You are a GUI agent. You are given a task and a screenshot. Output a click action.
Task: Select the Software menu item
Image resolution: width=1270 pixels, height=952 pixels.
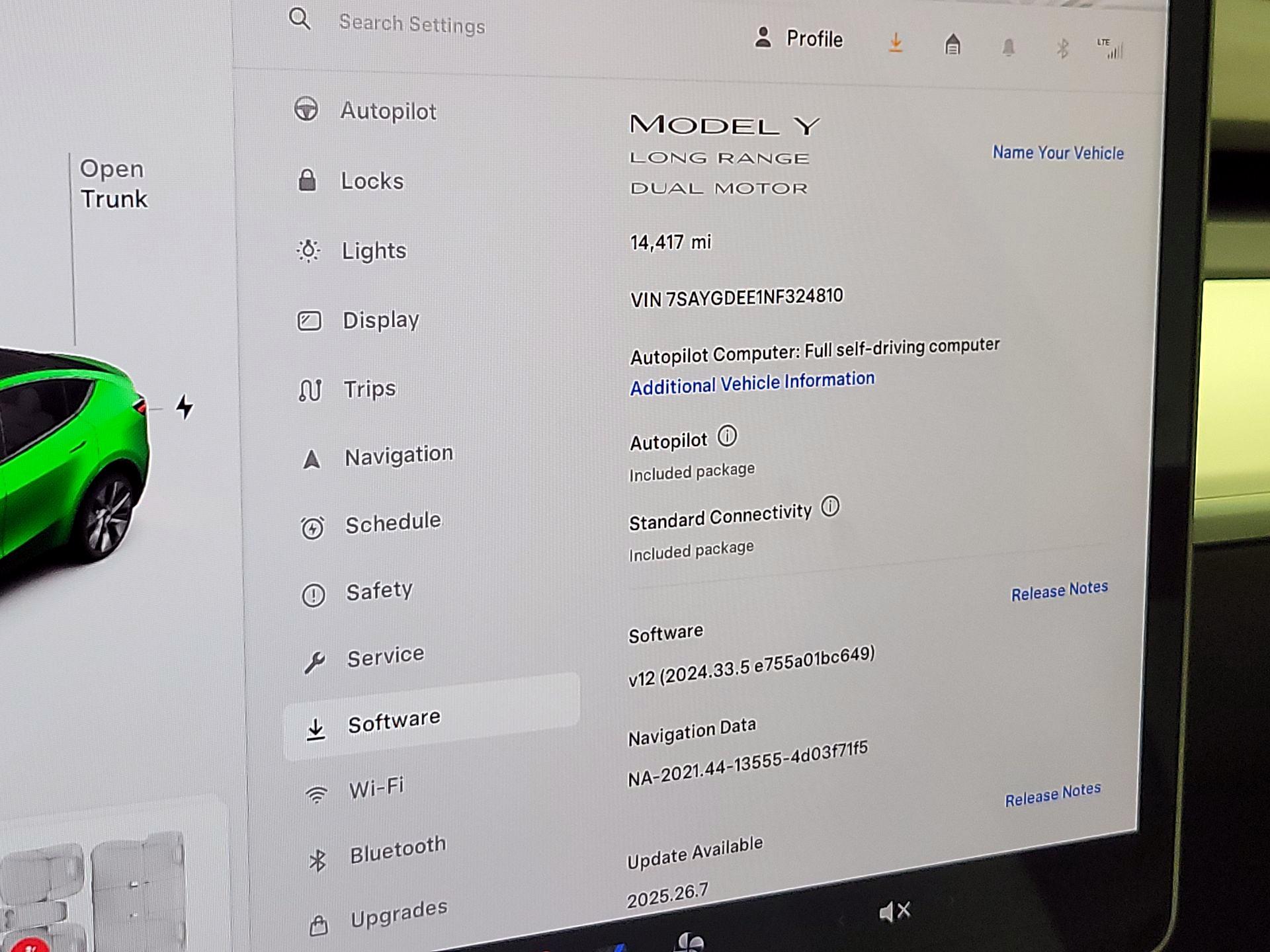432,717
